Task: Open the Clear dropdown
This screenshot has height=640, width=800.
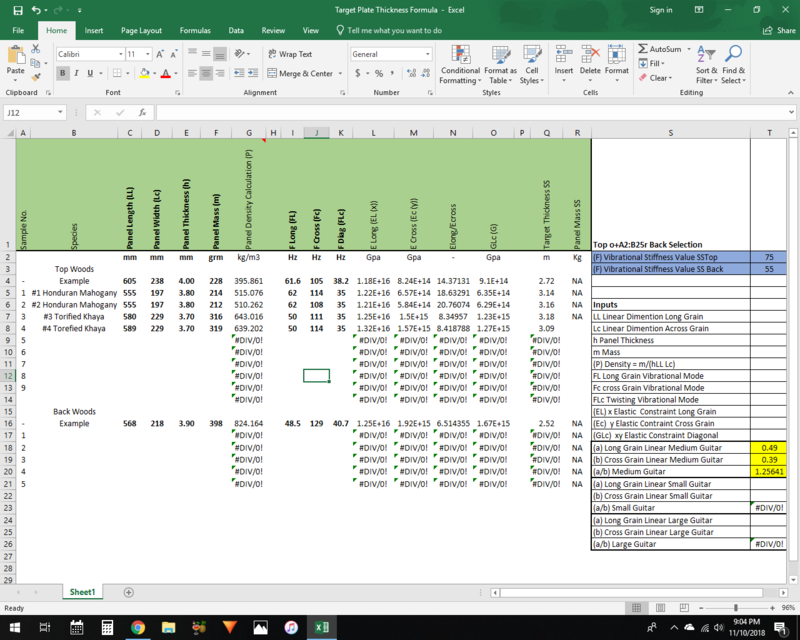Action: click(x=656, y=78)
